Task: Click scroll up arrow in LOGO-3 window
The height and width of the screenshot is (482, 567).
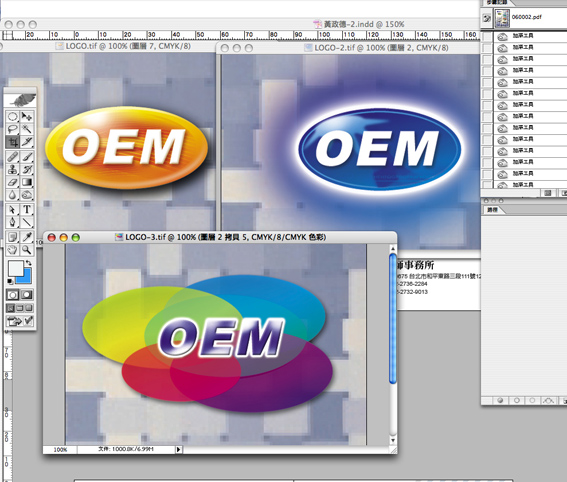Action: point(393,249)
